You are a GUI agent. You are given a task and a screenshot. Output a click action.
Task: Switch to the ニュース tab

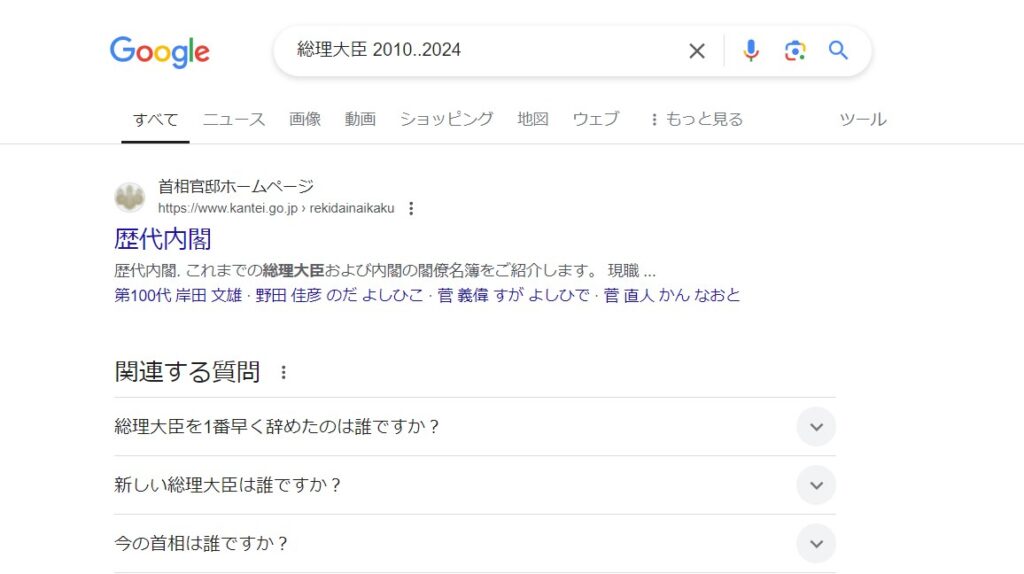coord(234,119)
